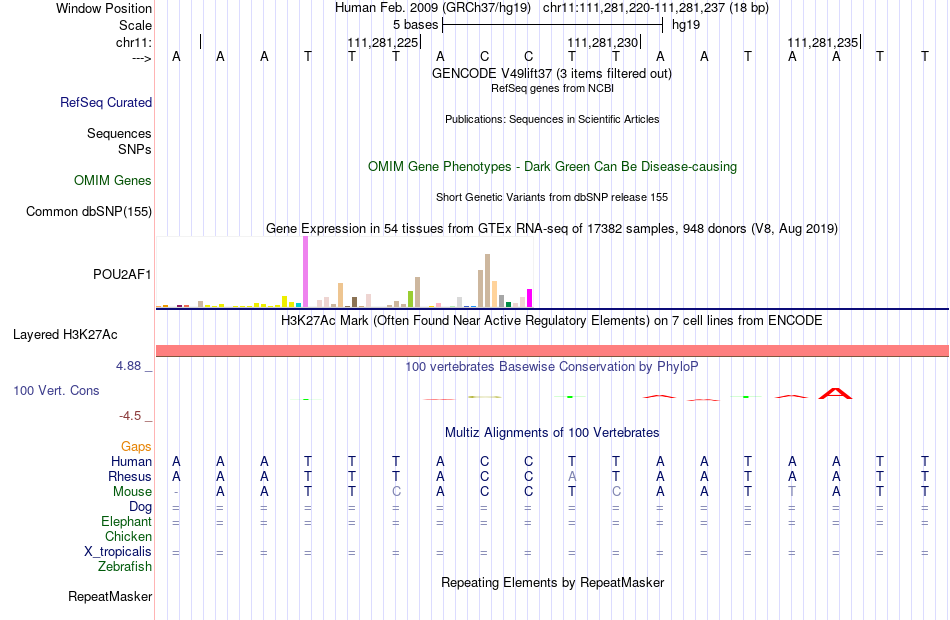The width and height of the screenshot is (950, 620).
Task: Open the RefSeq Curated track label
Action: tap(106, 102)
